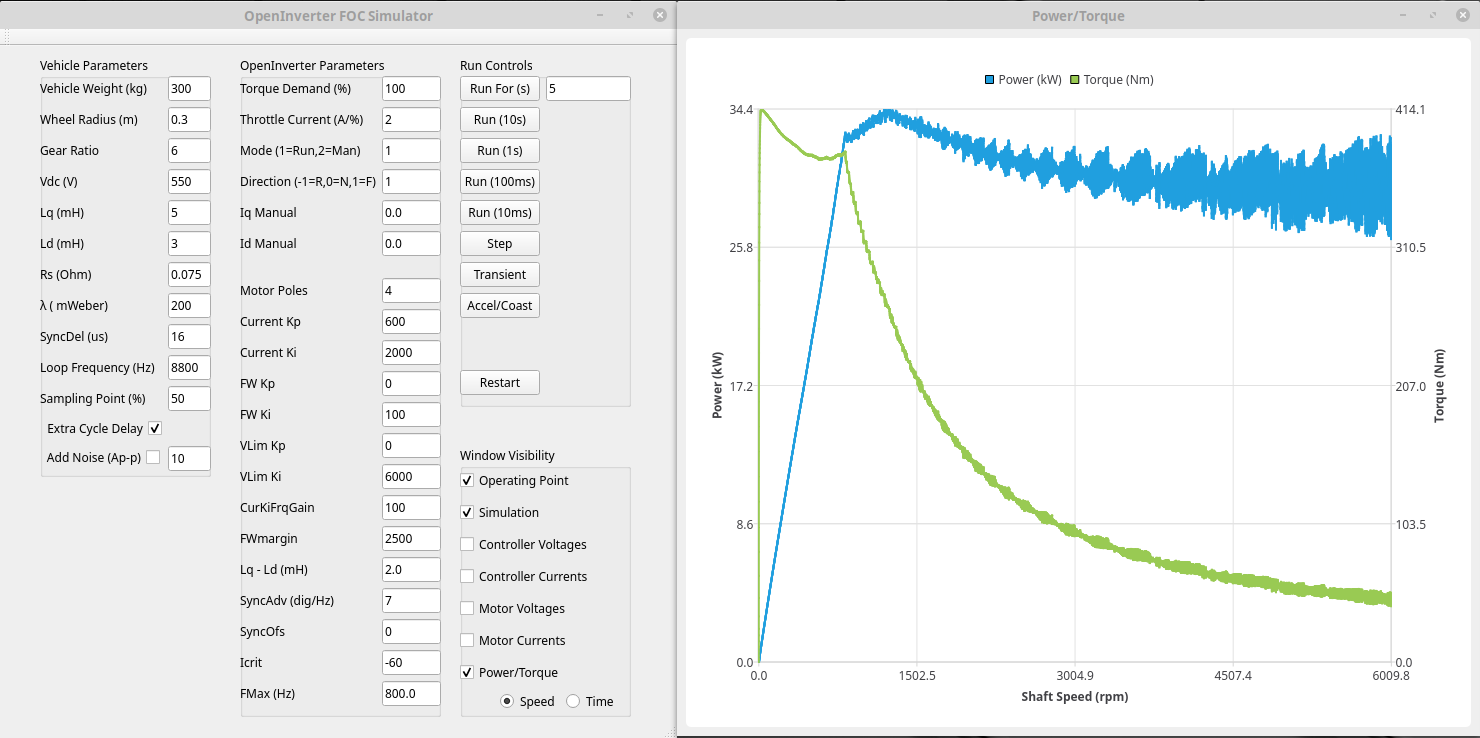Start simulation with Run For (s) button
The image size is (1480, 738).
(499, 88)
